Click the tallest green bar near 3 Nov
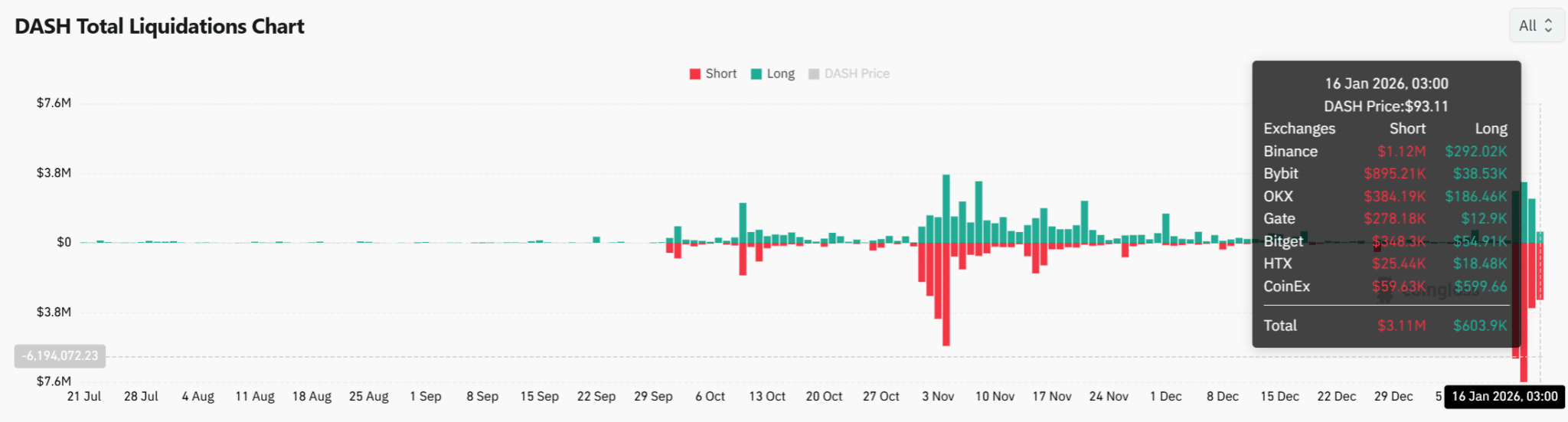The width and height of the screenshot is (1568, 422). click(x=946, y=208)
